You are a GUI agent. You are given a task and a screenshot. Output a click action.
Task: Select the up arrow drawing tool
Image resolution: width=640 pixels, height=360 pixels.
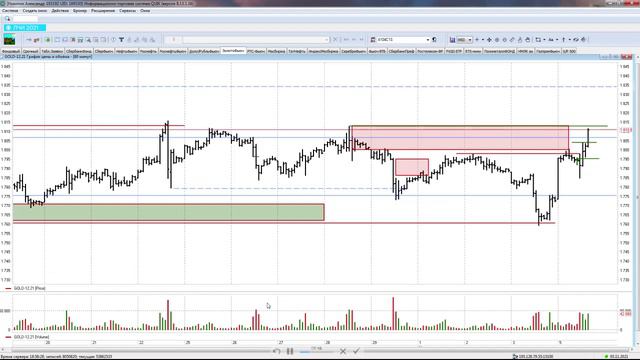[x=564, y=40]
